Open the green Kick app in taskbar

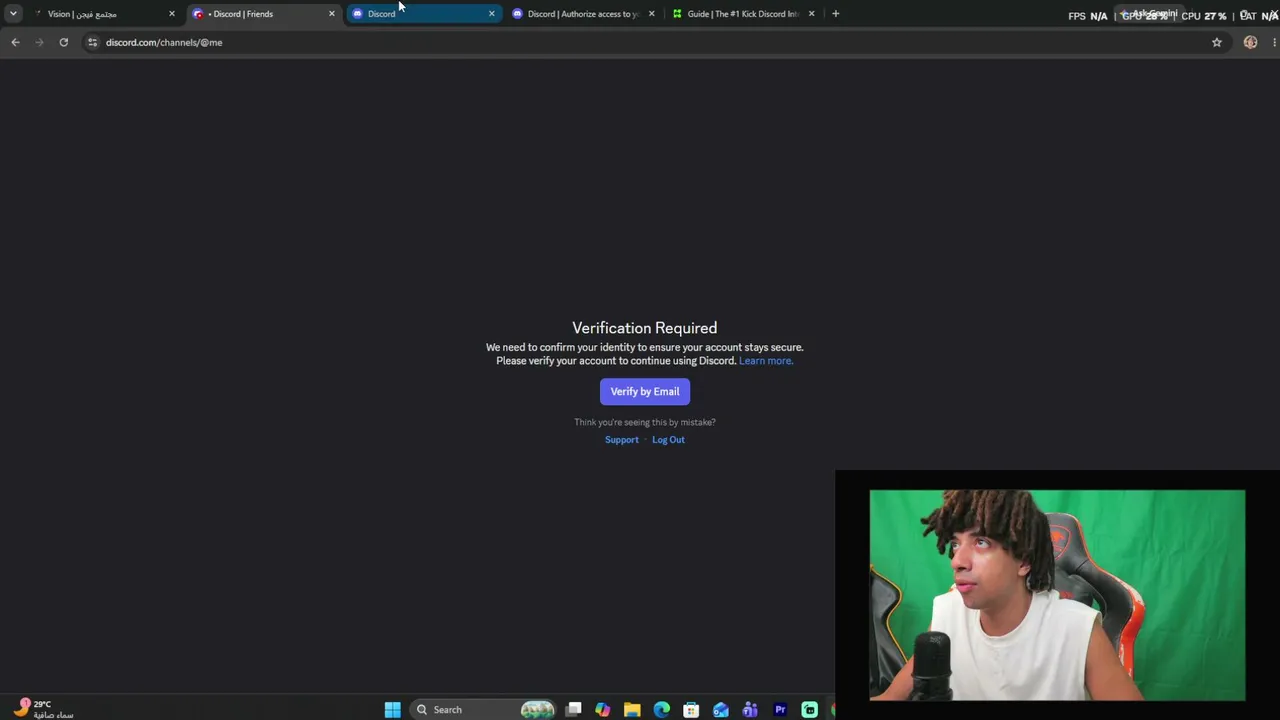click(809, 710)
